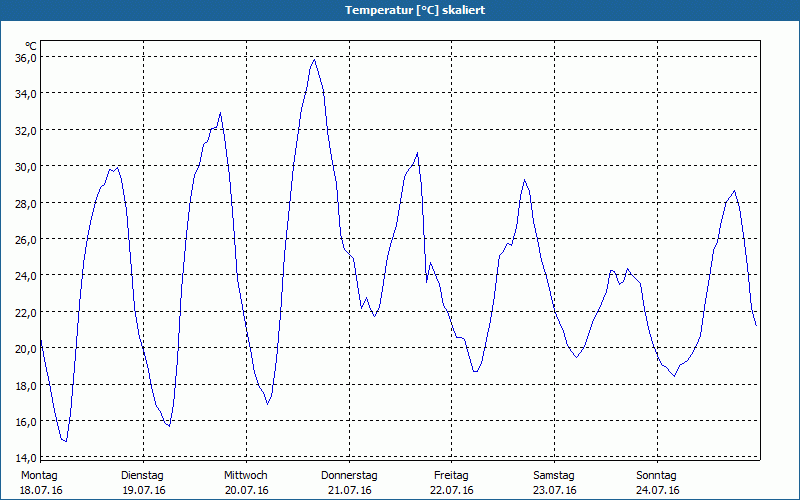Click the date 22.07.16
Screen dimensions: 800x500
[x=452, y=490]
